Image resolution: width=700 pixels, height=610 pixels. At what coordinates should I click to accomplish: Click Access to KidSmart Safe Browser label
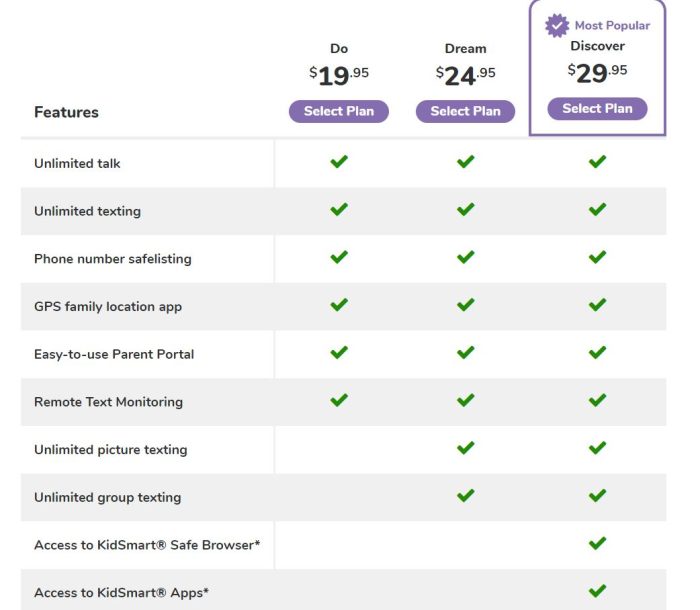(147, 545)
